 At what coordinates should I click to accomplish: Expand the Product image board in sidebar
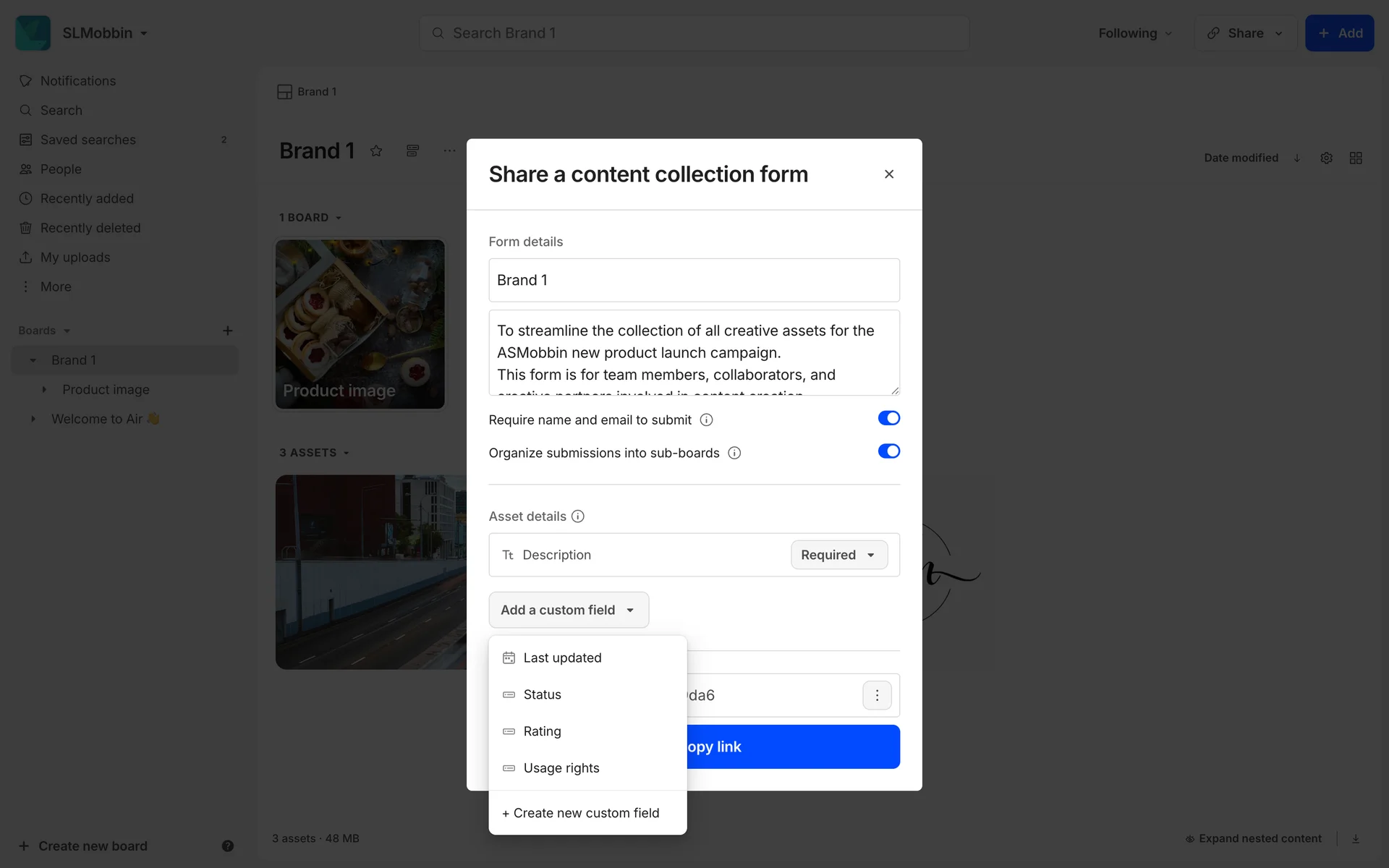pos(44,390)
